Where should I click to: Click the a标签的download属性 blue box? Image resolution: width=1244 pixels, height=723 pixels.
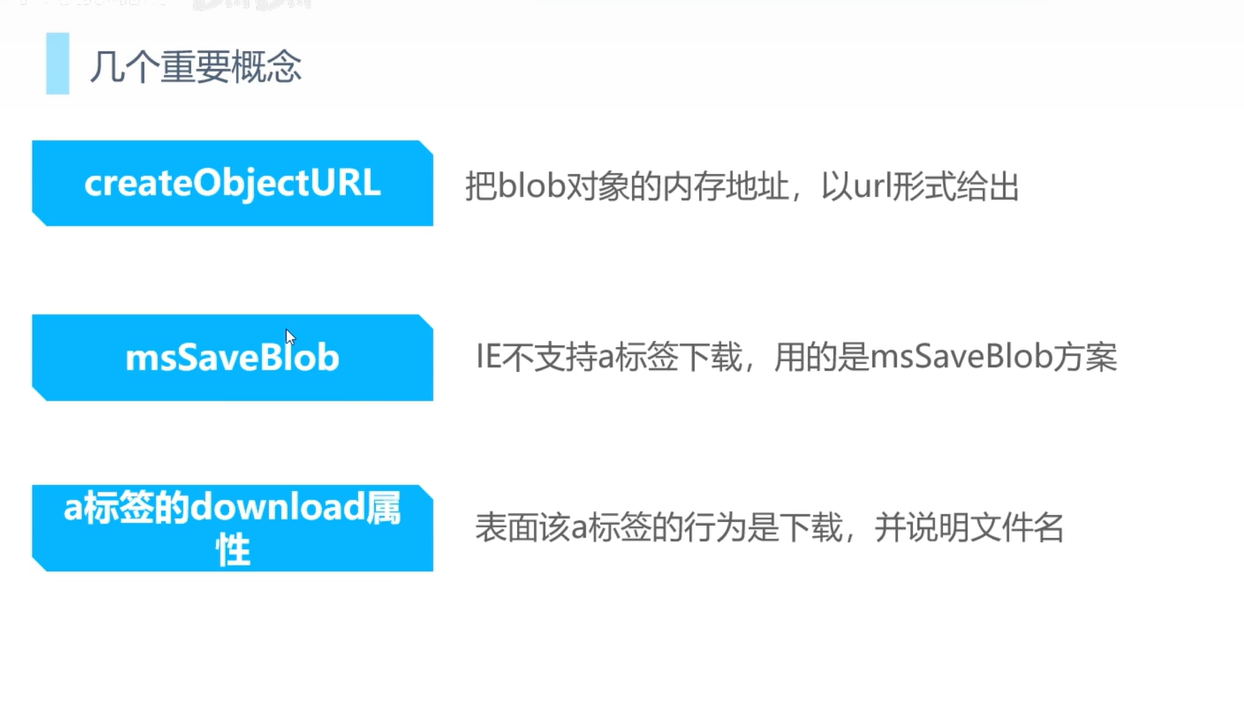(x=232, y=528)
